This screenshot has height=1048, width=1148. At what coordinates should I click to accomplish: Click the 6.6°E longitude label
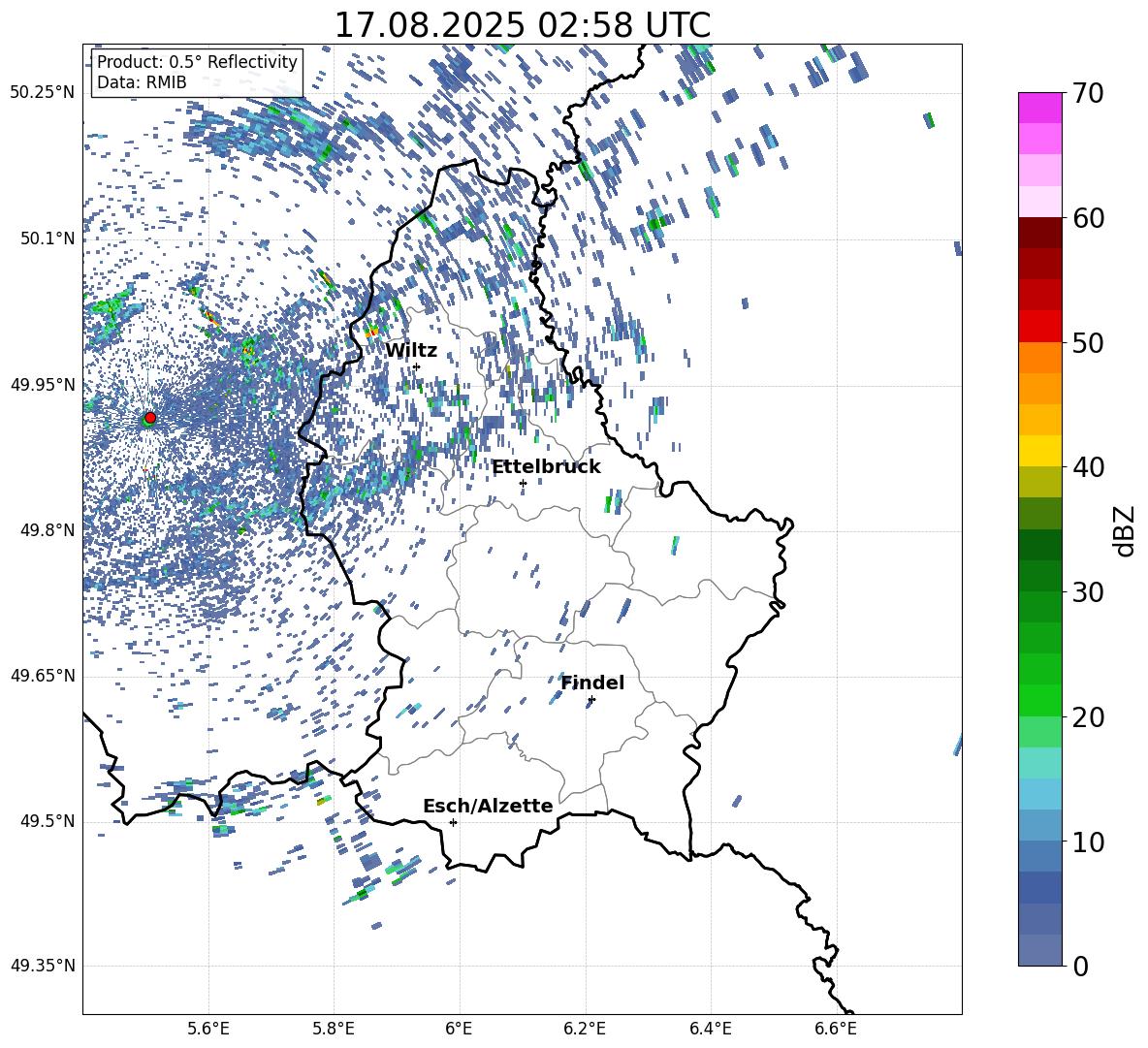[836, 1029]
